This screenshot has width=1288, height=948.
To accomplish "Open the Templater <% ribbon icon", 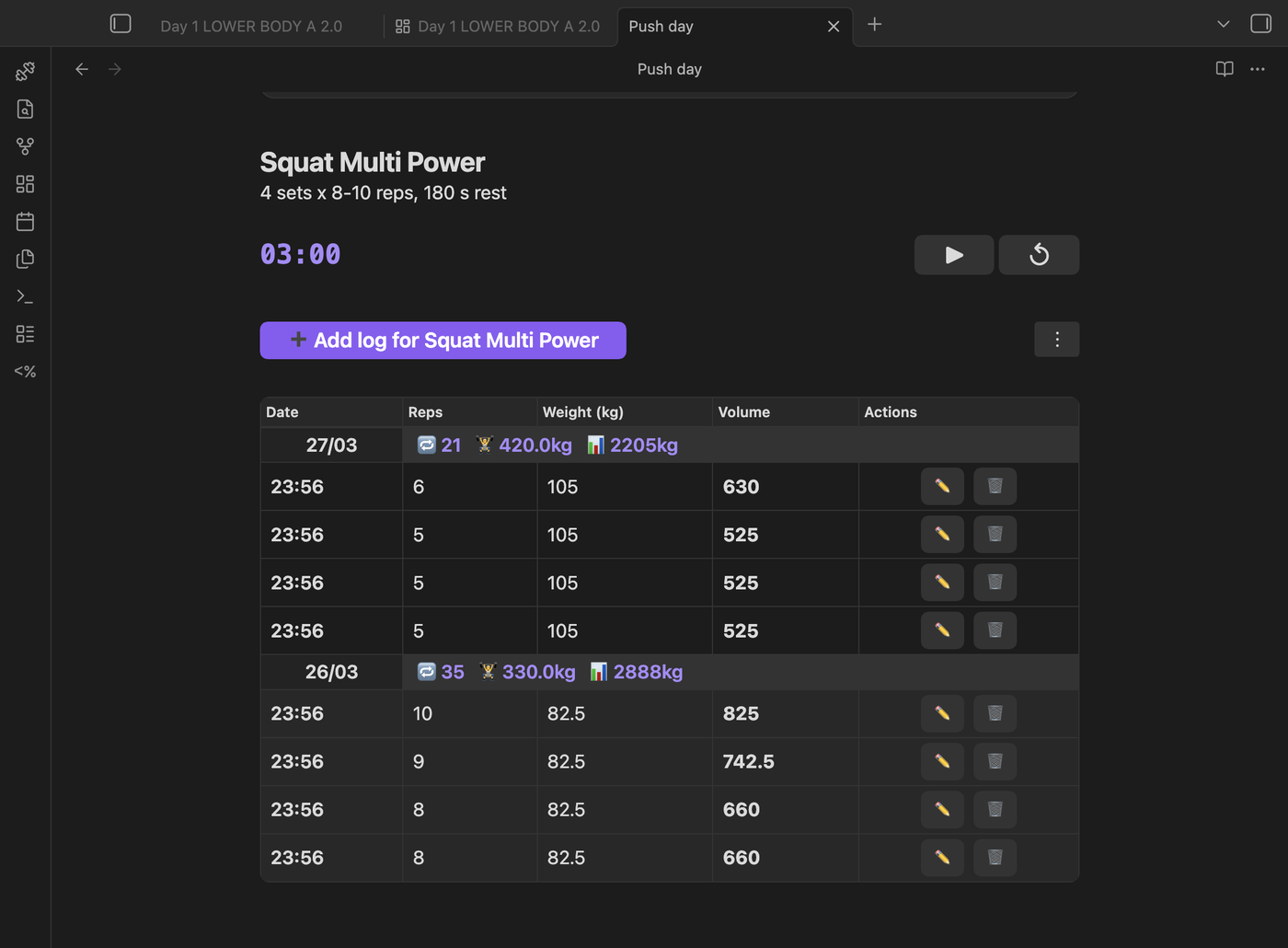I will tap(25, 372).
